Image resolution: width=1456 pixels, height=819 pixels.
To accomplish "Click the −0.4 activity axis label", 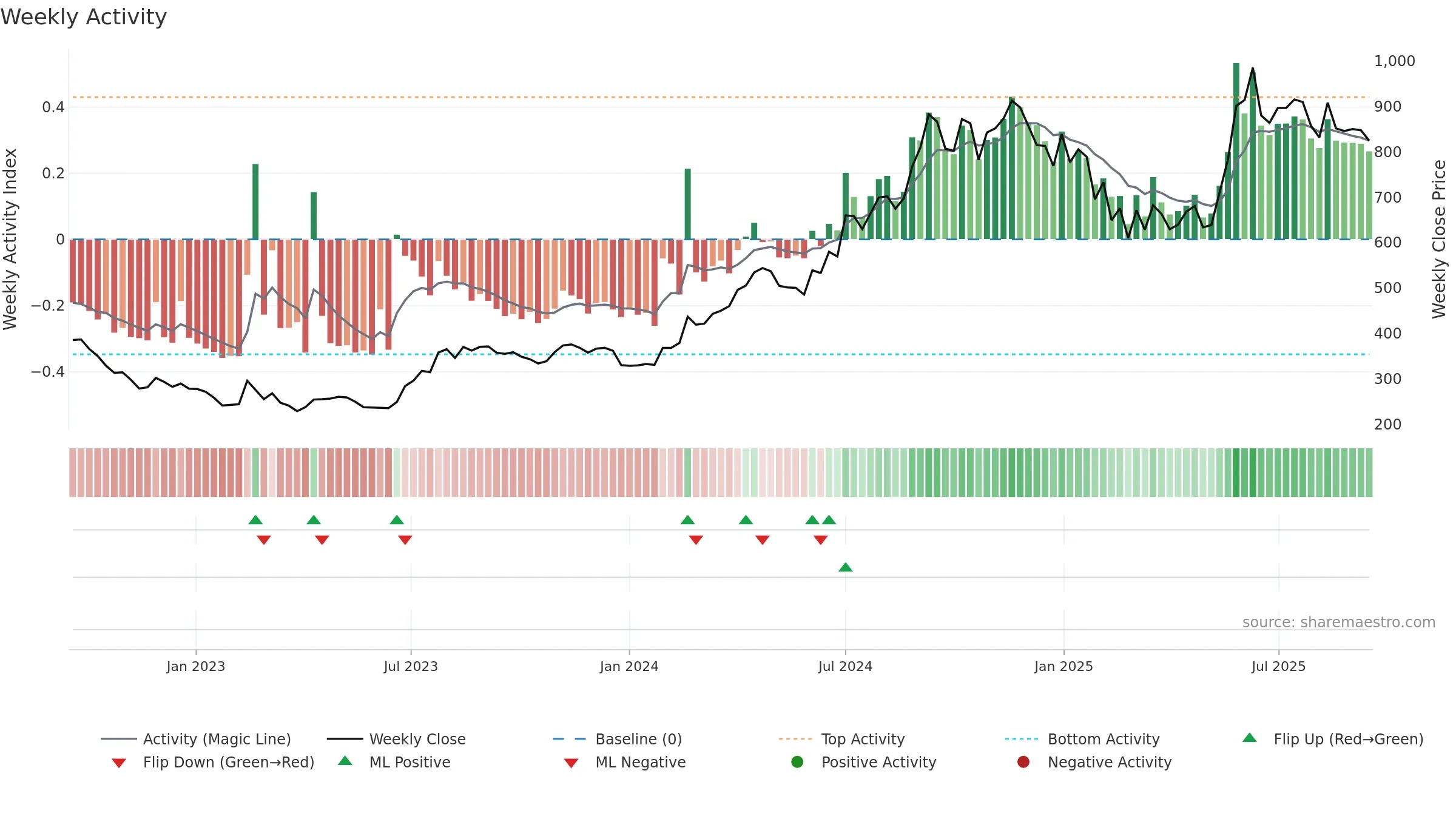I will pyautogui.click(x=47, y=371).
